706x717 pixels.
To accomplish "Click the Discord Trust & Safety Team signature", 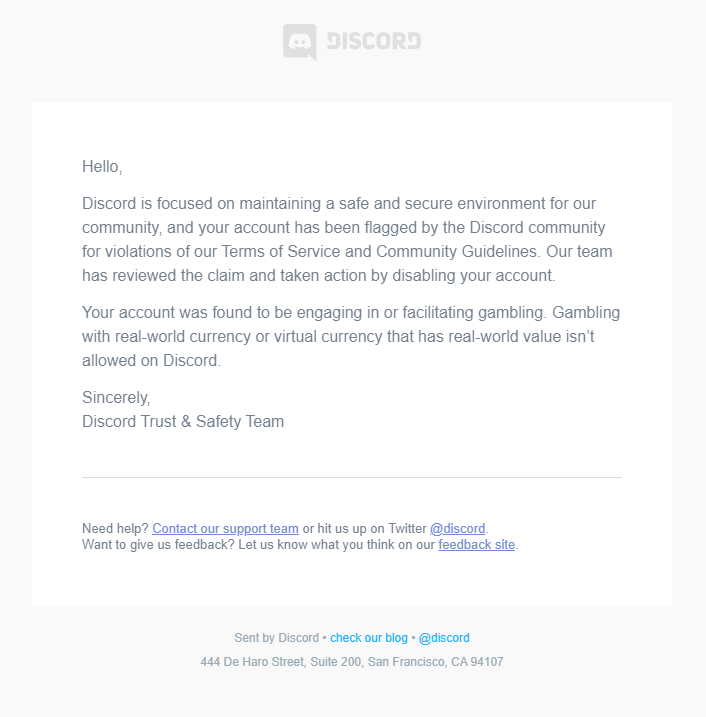I will (x=183, y=422).
